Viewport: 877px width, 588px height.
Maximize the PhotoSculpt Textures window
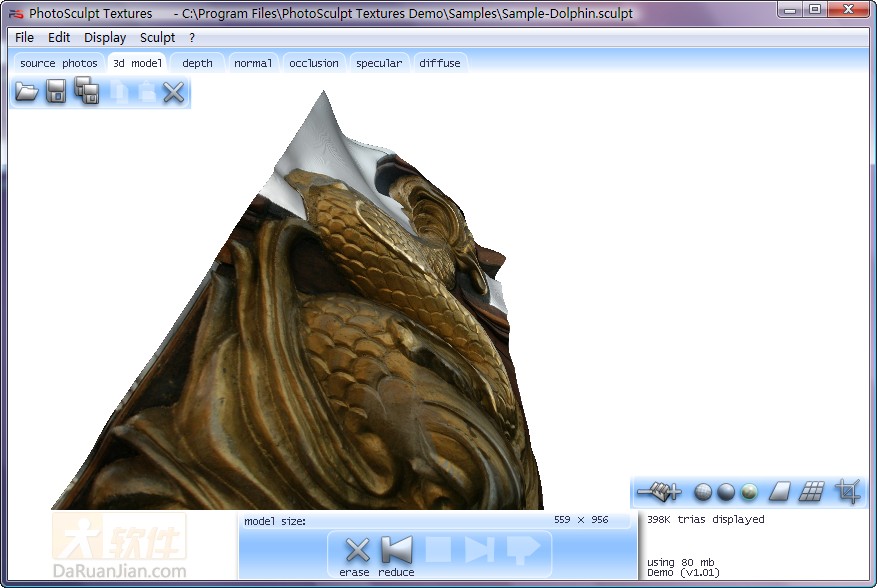point(815,10)
